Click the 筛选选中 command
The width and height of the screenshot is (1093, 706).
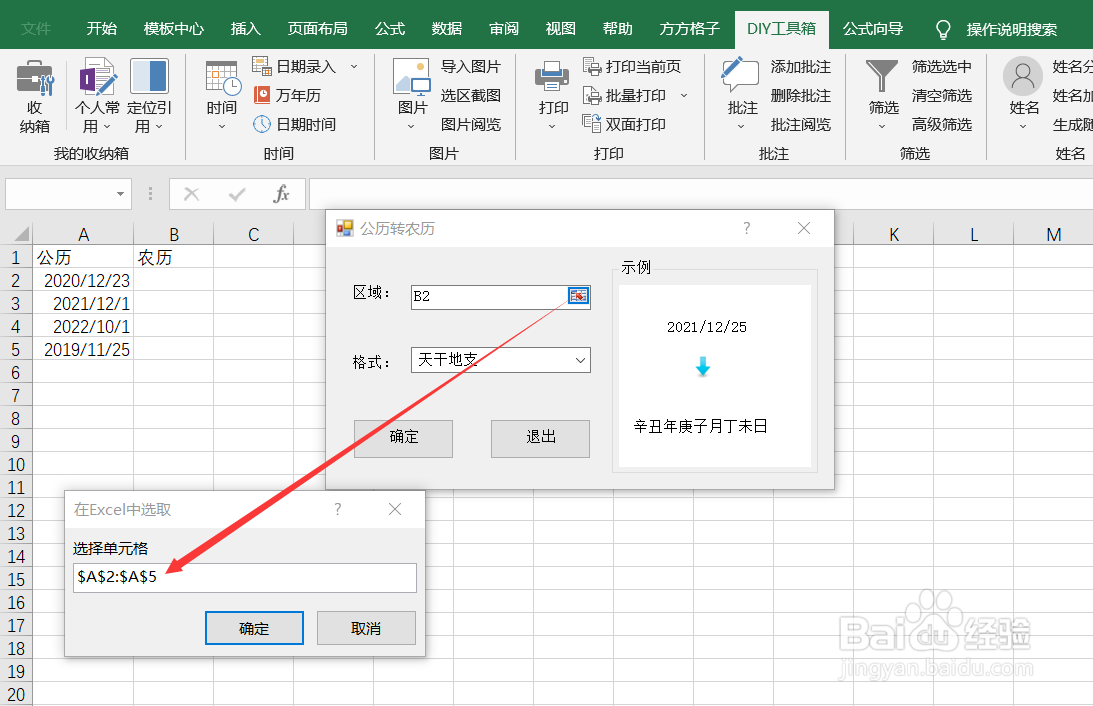coord(941,67)
